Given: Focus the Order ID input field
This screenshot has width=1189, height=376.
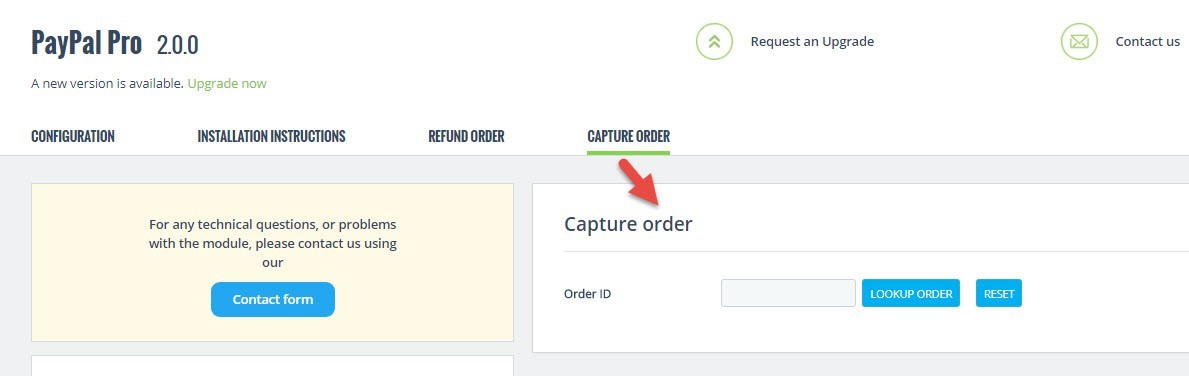Looking at the screenshot, I should point(788,293).
